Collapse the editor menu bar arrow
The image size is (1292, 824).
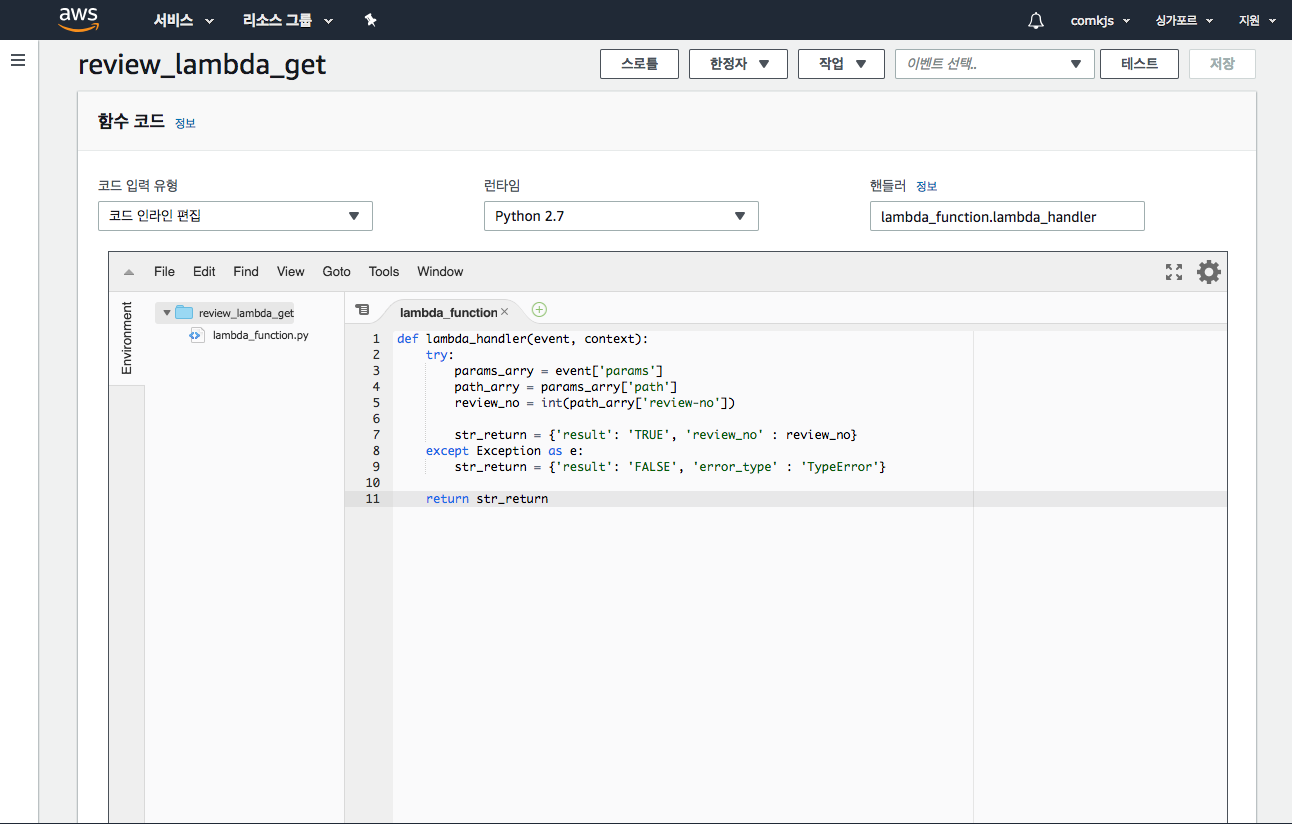click(129, 272)
